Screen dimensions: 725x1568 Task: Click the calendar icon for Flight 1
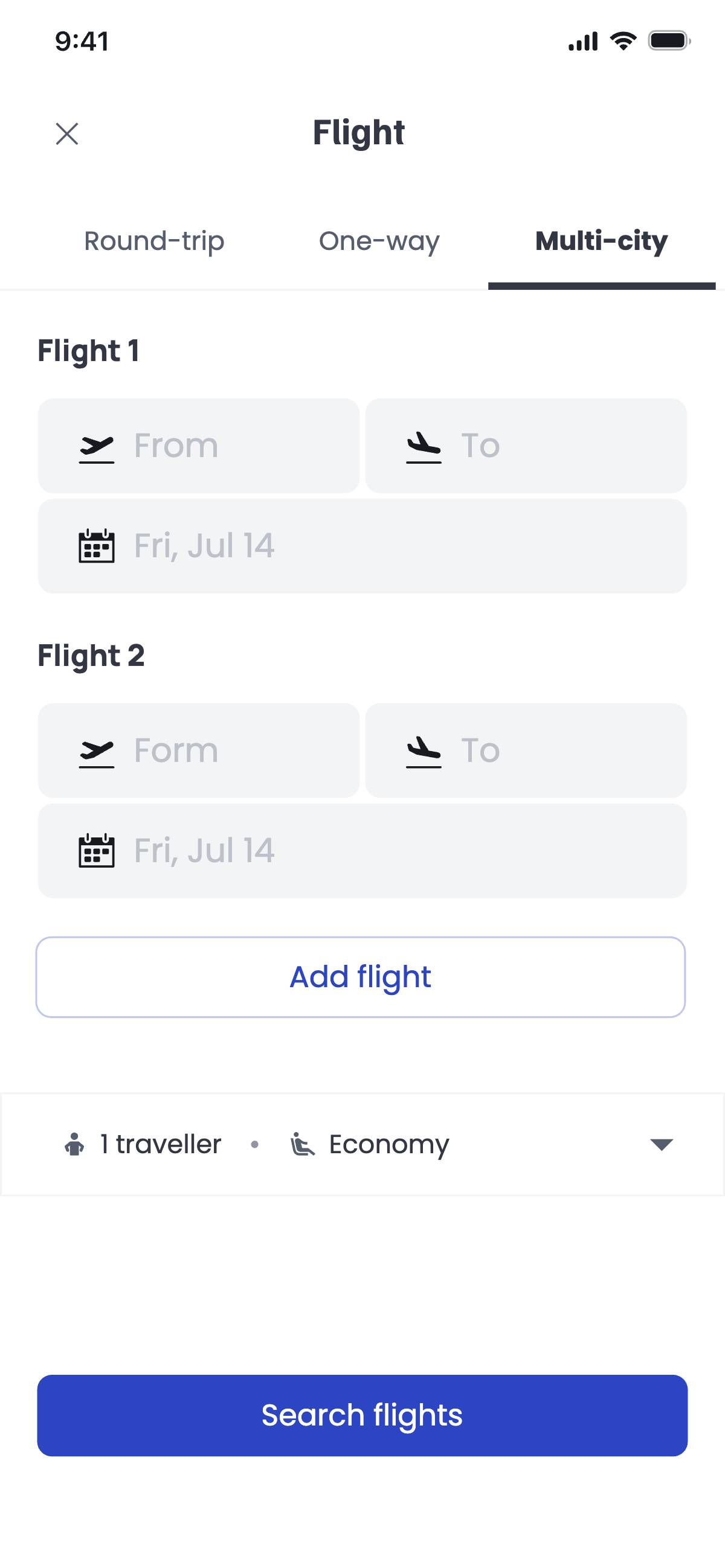[x=97, y=546]
